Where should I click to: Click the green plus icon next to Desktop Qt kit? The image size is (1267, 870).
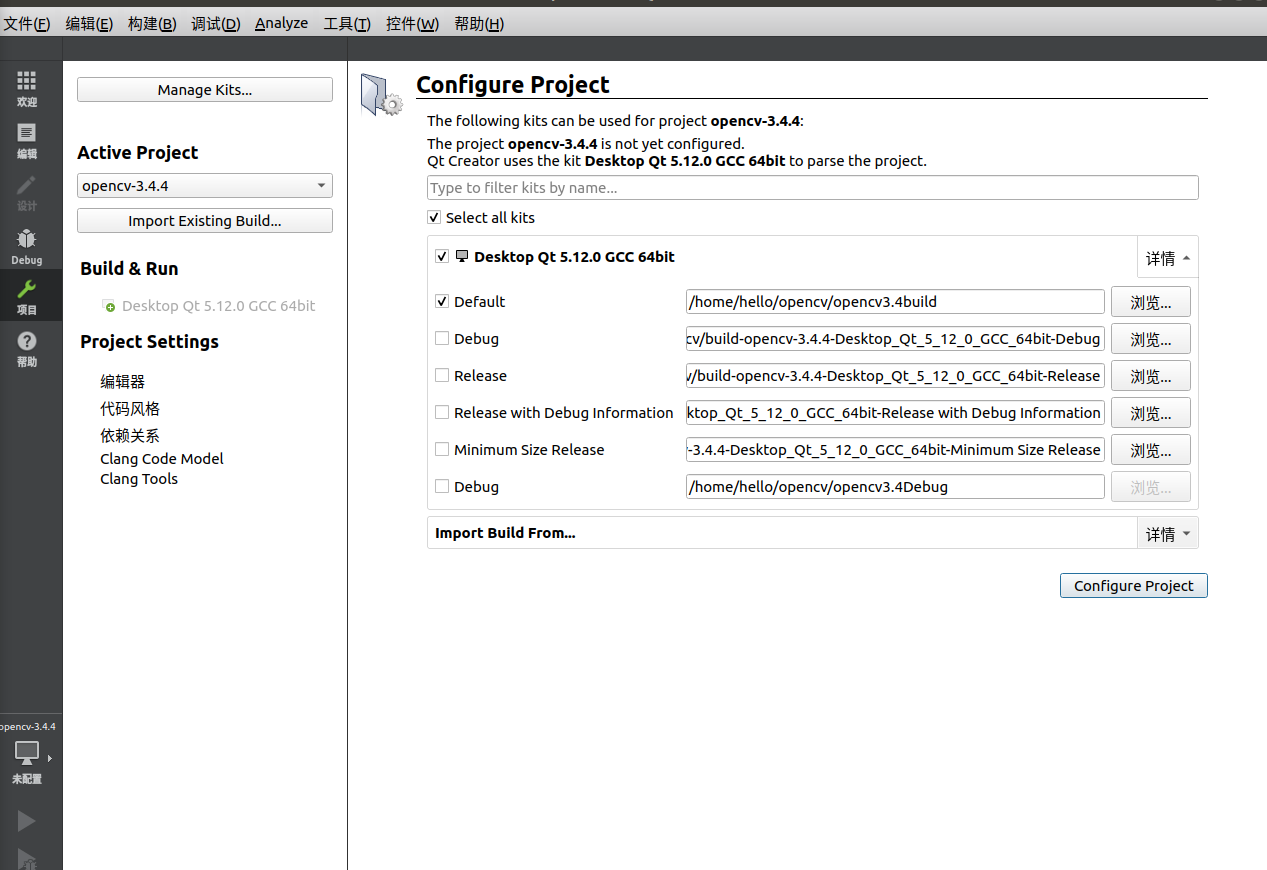tap(109, 306)
